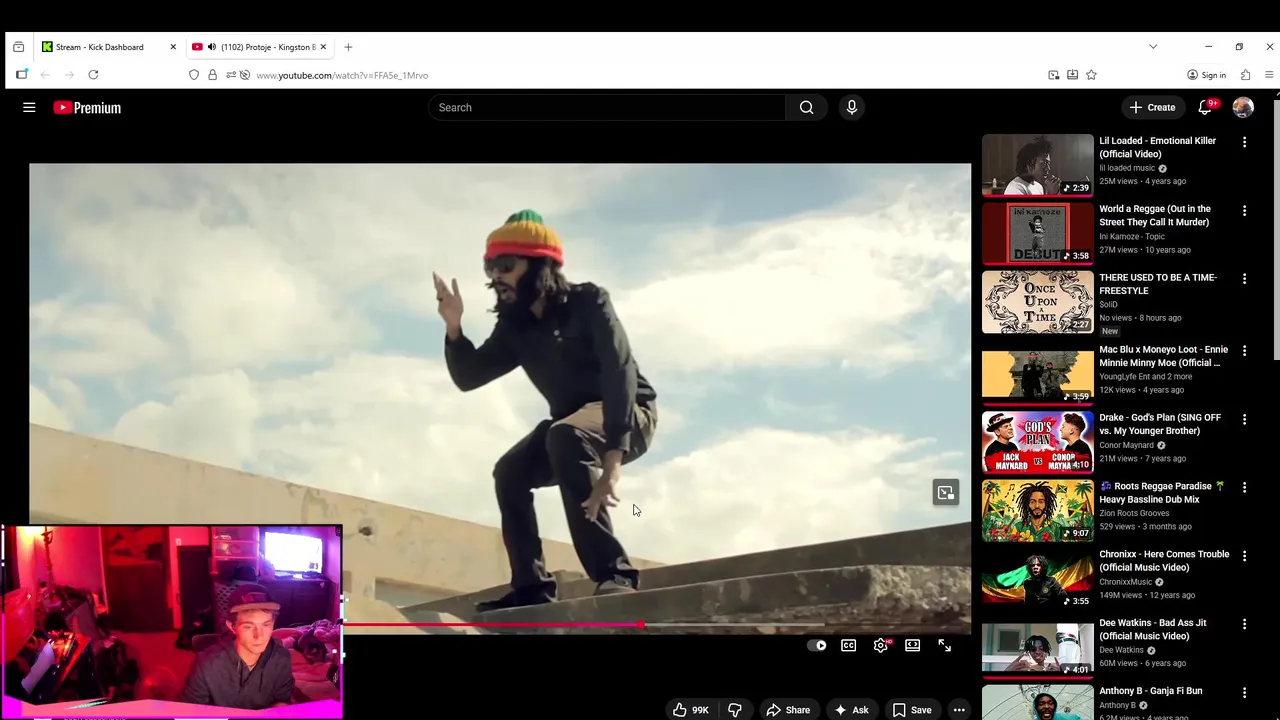Open the YouTube guide hamburger menu
The width and height of the screenshot is (1280, 720).
click(29, 107)
